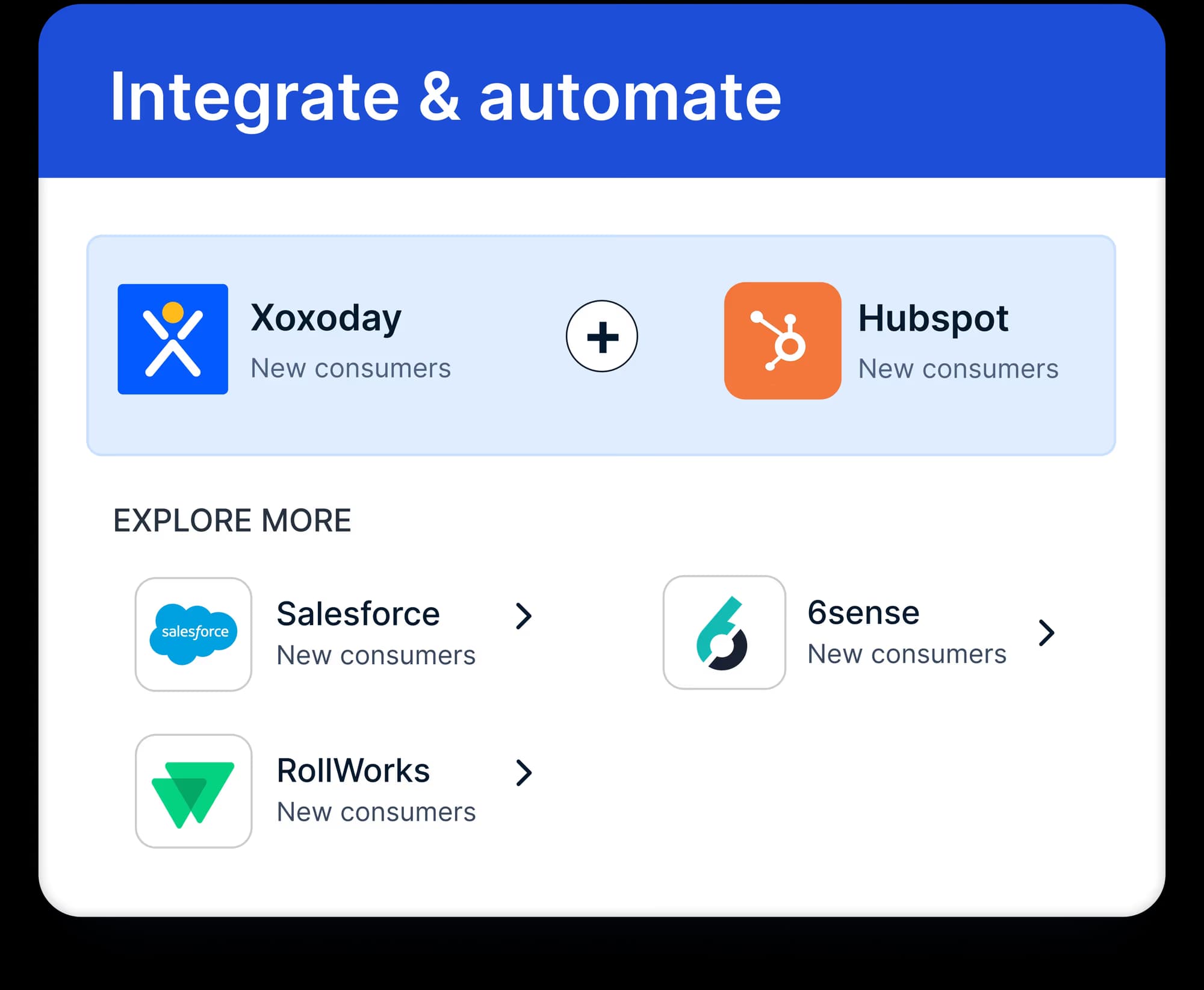Viewport: 1204px width, 990px height.
Task: Select the Salesforce integration name
Action: pos(358,614)
